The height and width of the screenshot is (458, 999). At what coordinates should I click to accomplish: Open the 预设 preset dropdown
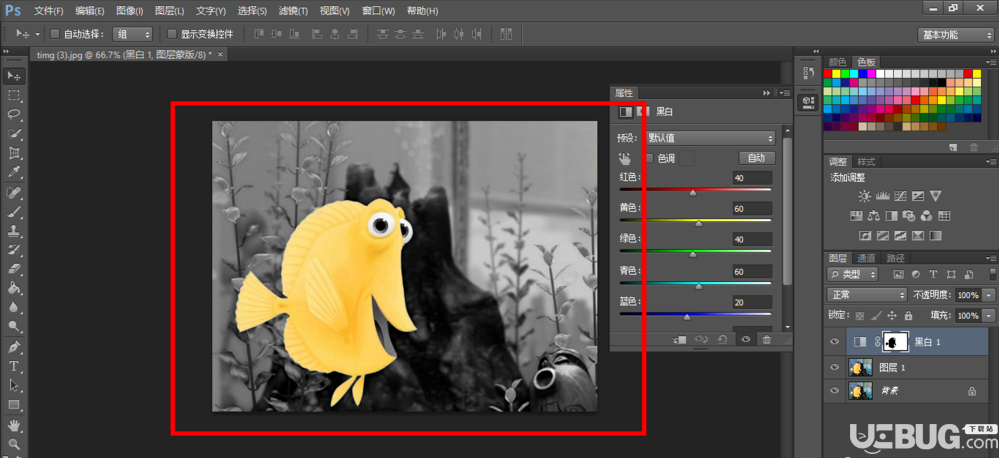pos(710,138)
